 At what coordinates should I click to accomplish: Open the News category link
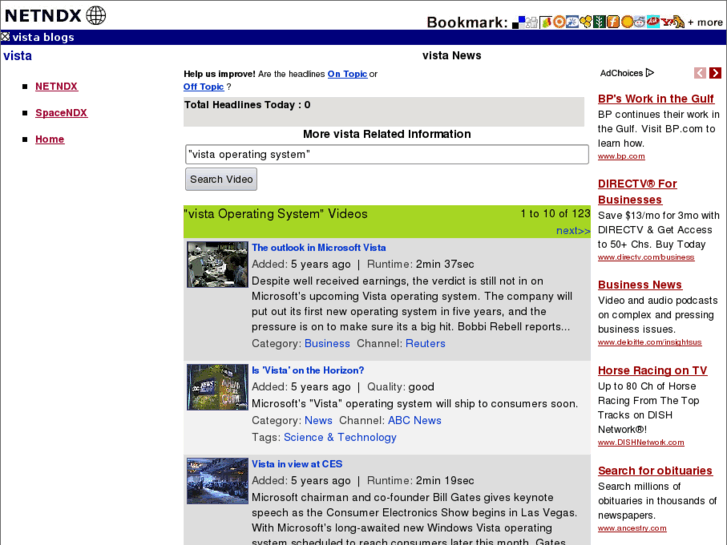tap(318, 420)
